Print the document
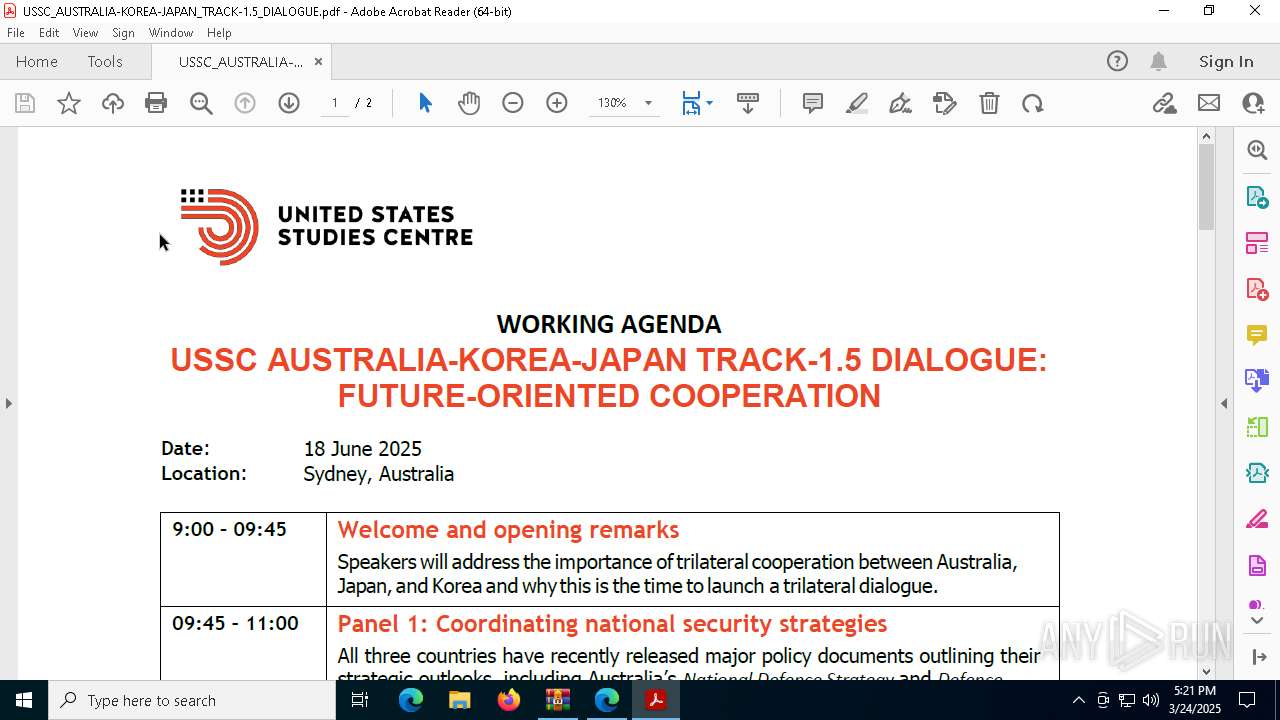 [156, 103]
